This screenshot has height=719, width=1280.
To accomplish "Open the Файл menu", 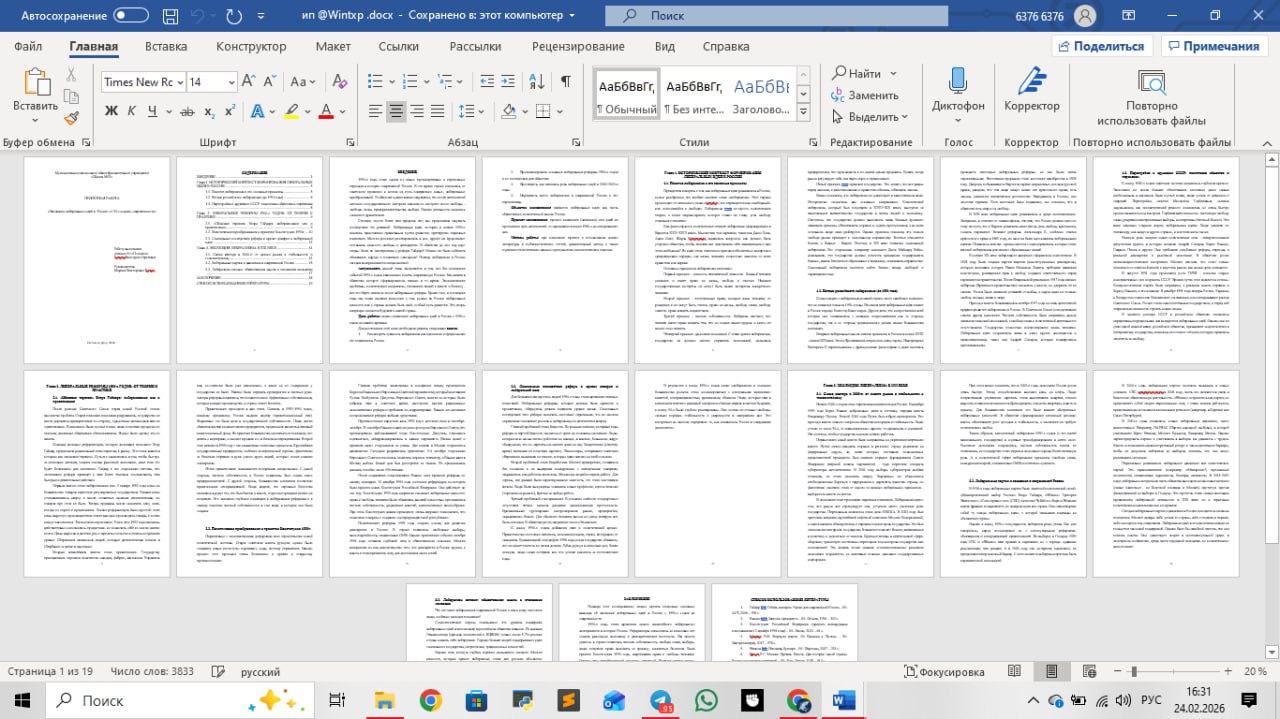I will [28, 46].
